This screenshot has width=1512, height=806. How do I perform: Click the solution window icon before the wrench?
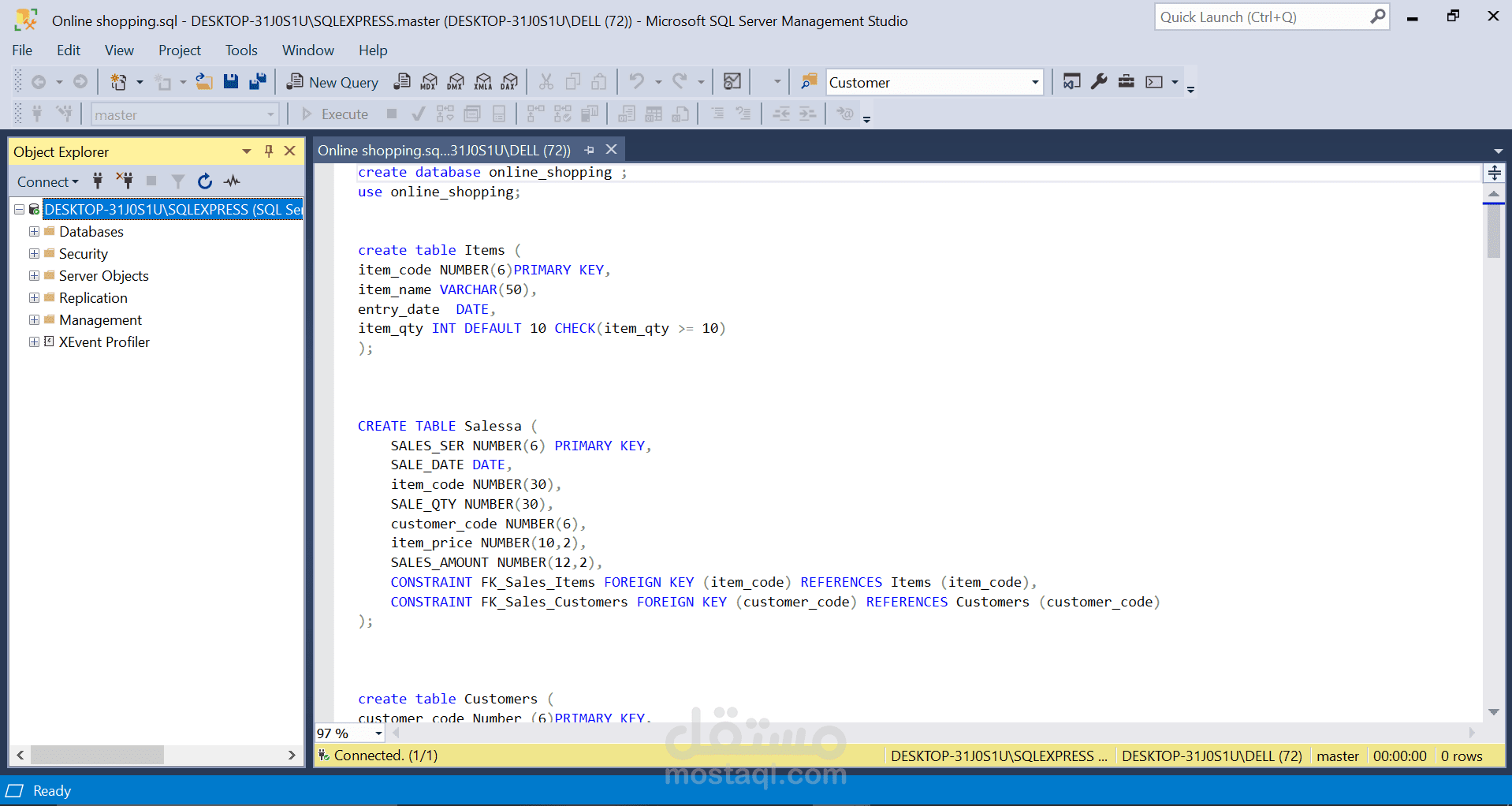pyautogui.click(x=1072, y=82)
